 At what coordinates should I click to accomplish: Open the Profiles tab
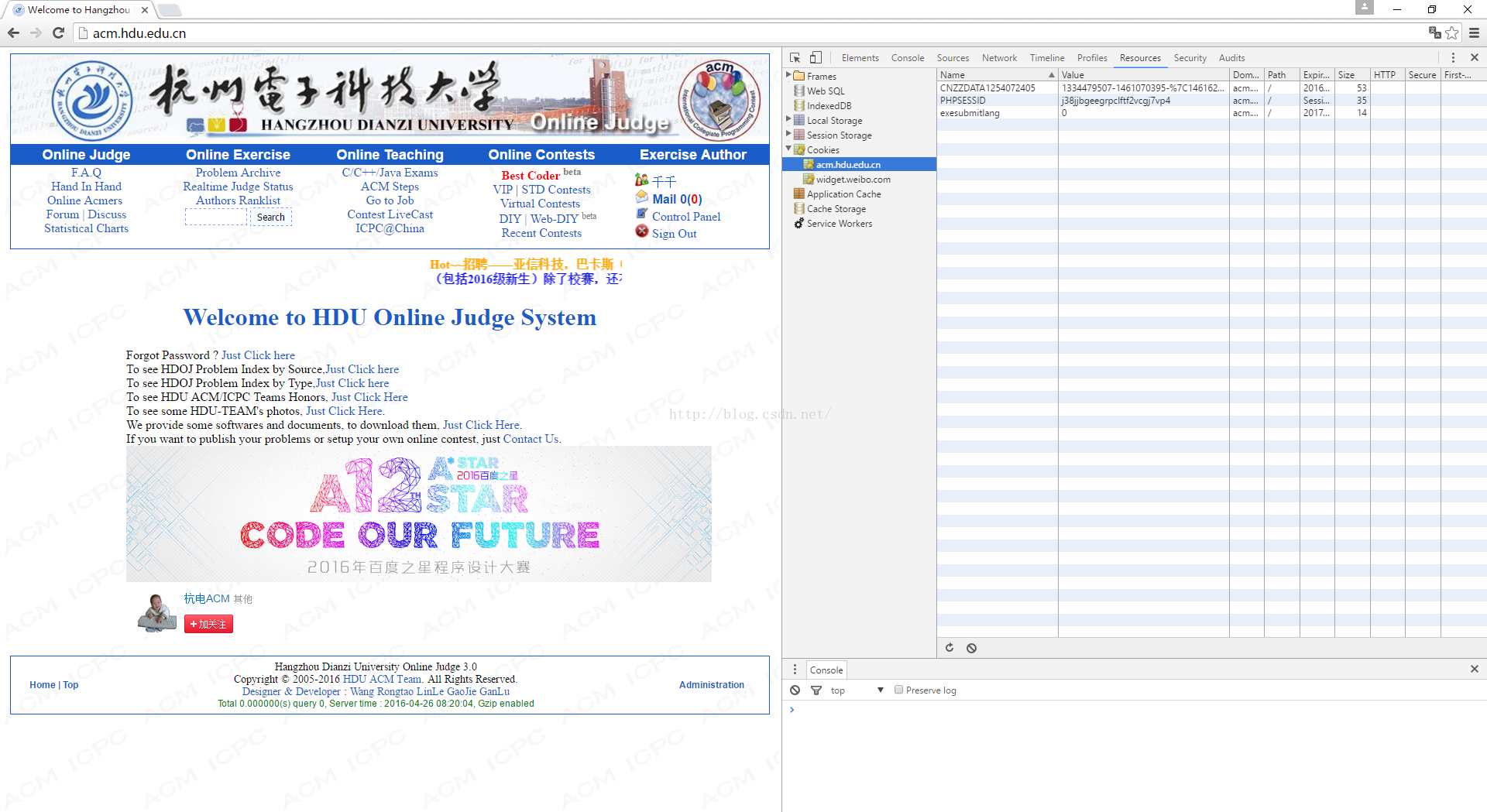[x=1092, y=58]
